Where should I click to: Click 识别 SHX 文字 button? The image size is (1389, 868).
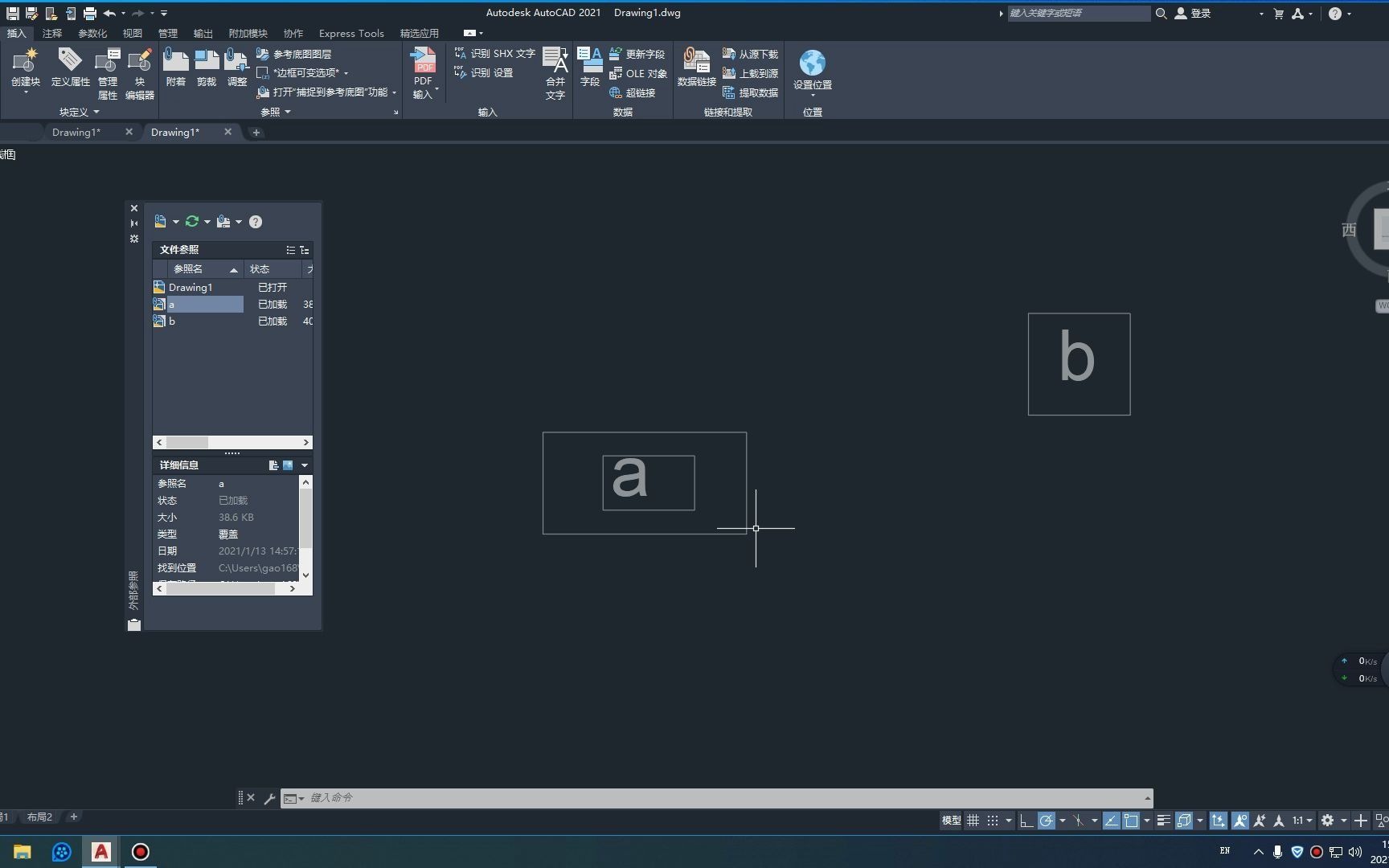pos(494,53)
